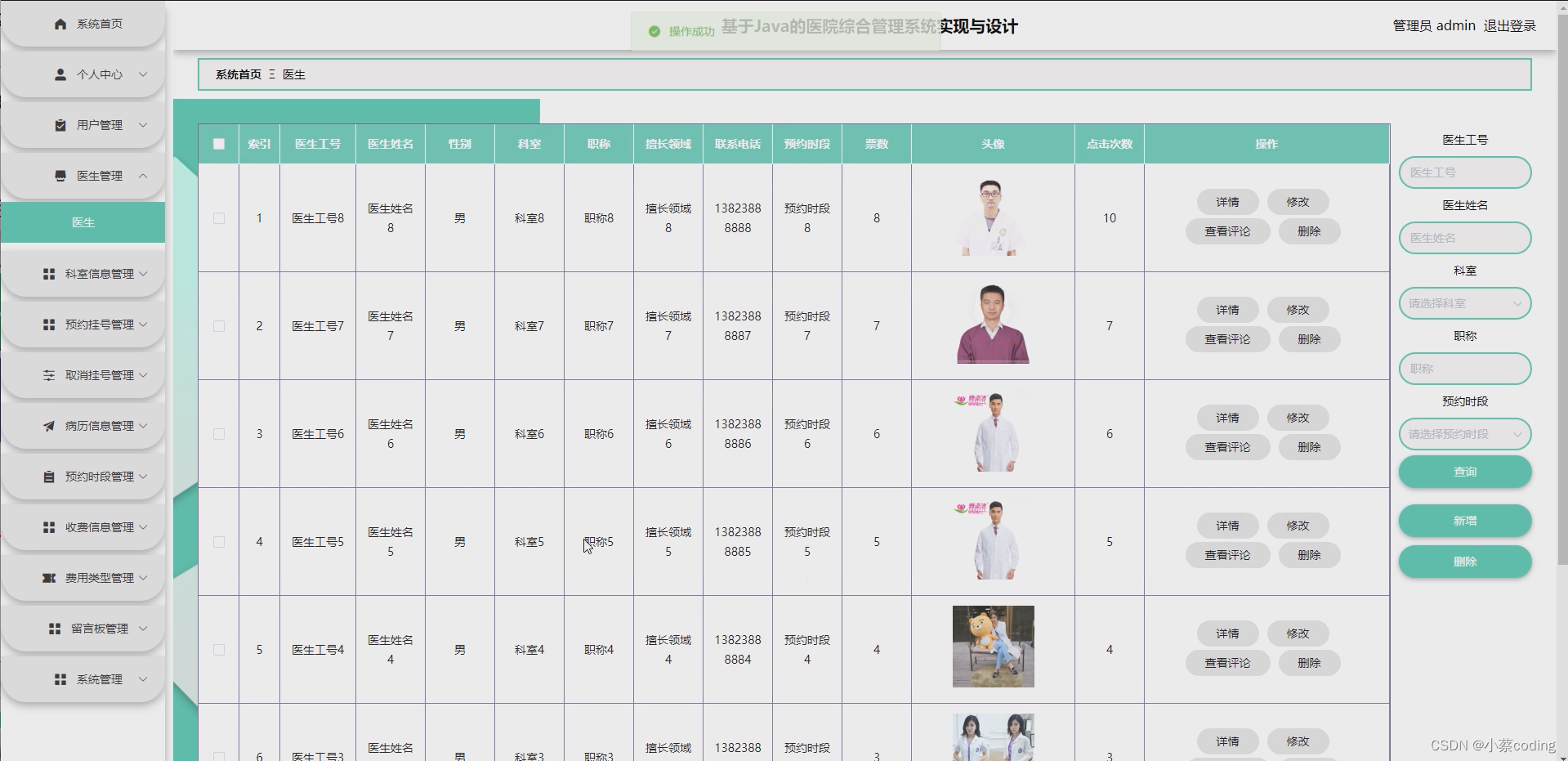Click the grid icon beside 收费信息管理
Screen dimensions: 1568x761
pyautogui.click(x=49, y=527)
